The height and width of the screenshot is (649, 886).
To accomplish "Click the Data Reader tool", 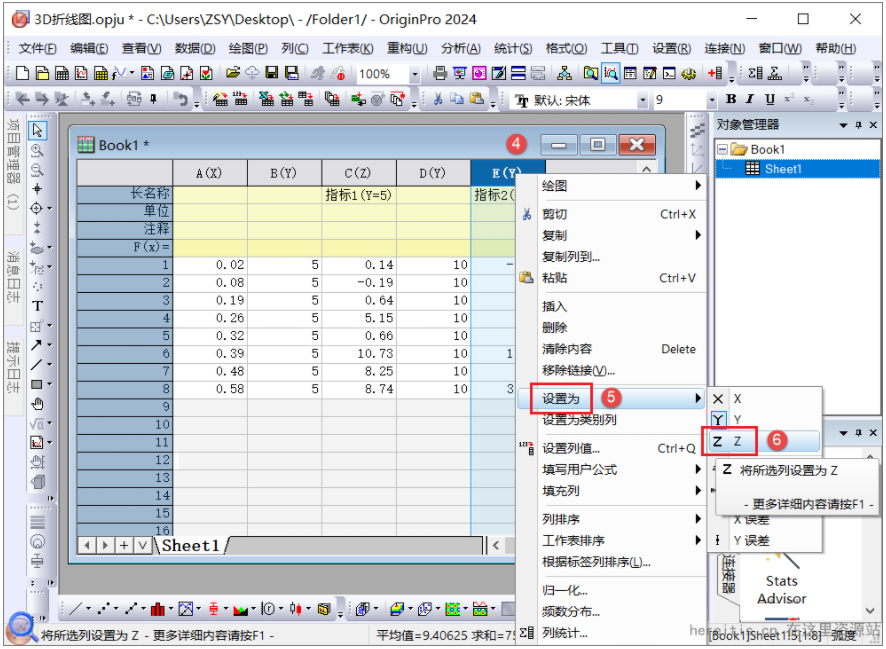I will pyautogui.click(x=37, y=208).
